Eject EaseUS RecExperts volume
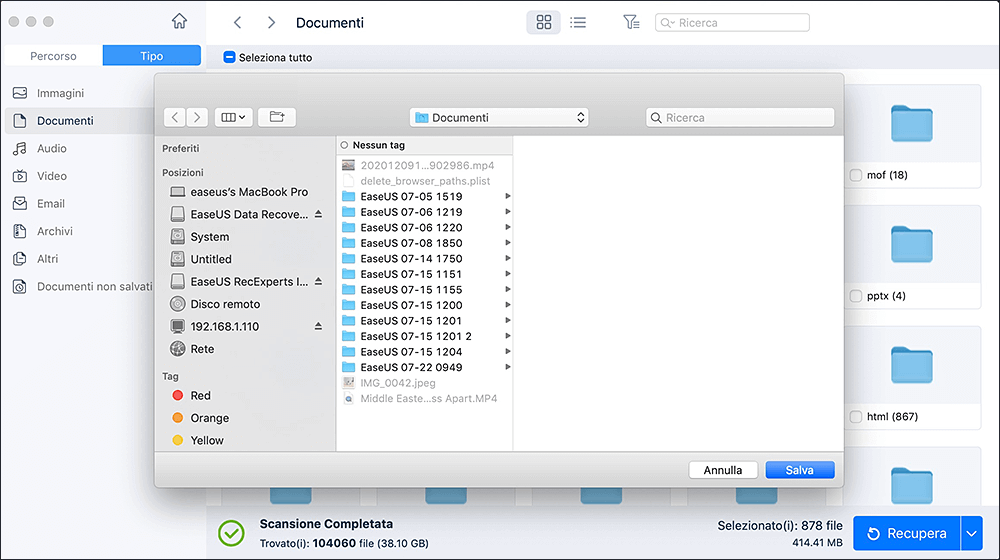 [x=318, y=281]
